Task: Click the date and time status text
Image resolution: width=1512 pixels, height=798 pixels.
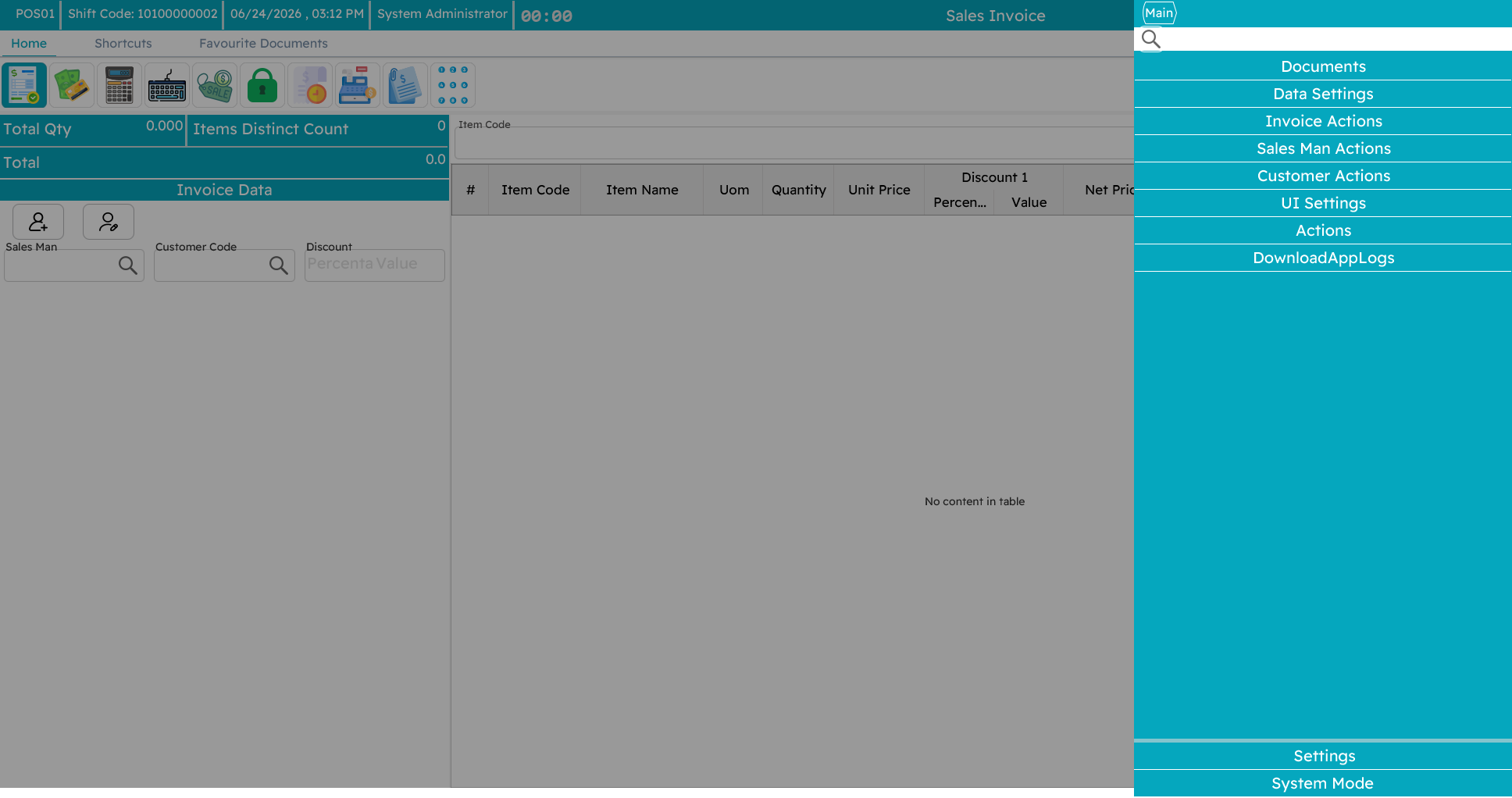Action: click(297, 14)
